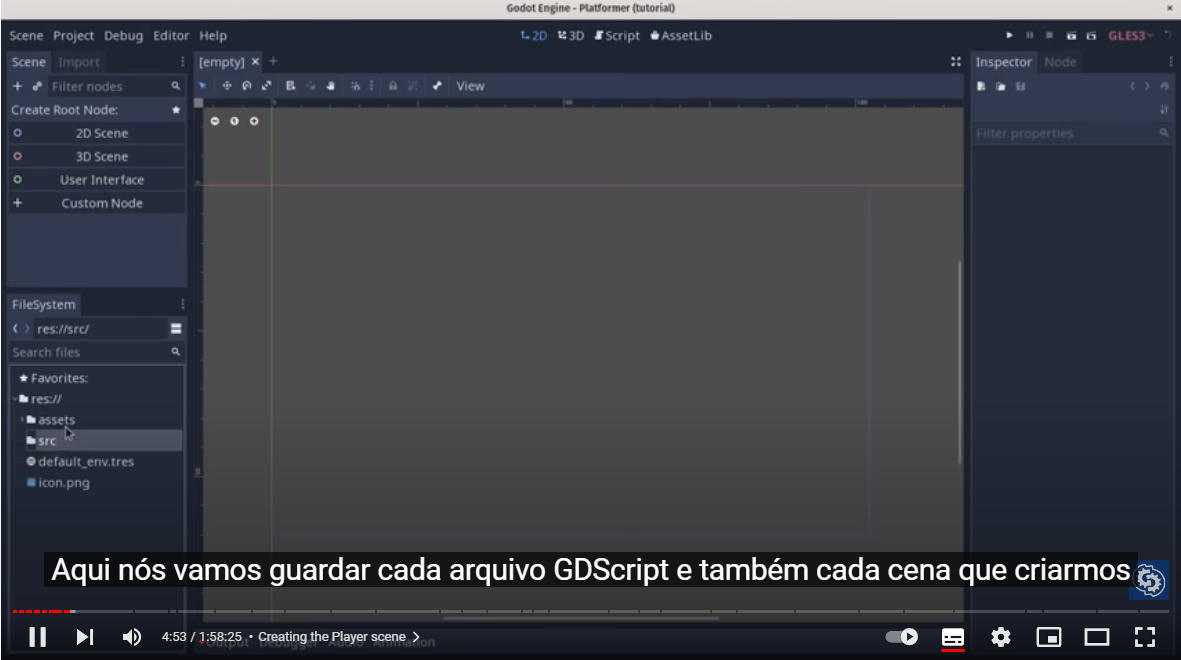This screenshot has height=660, width=1181.
Task: Play the edited scene clapper icon
Action: coord(1071,35)
